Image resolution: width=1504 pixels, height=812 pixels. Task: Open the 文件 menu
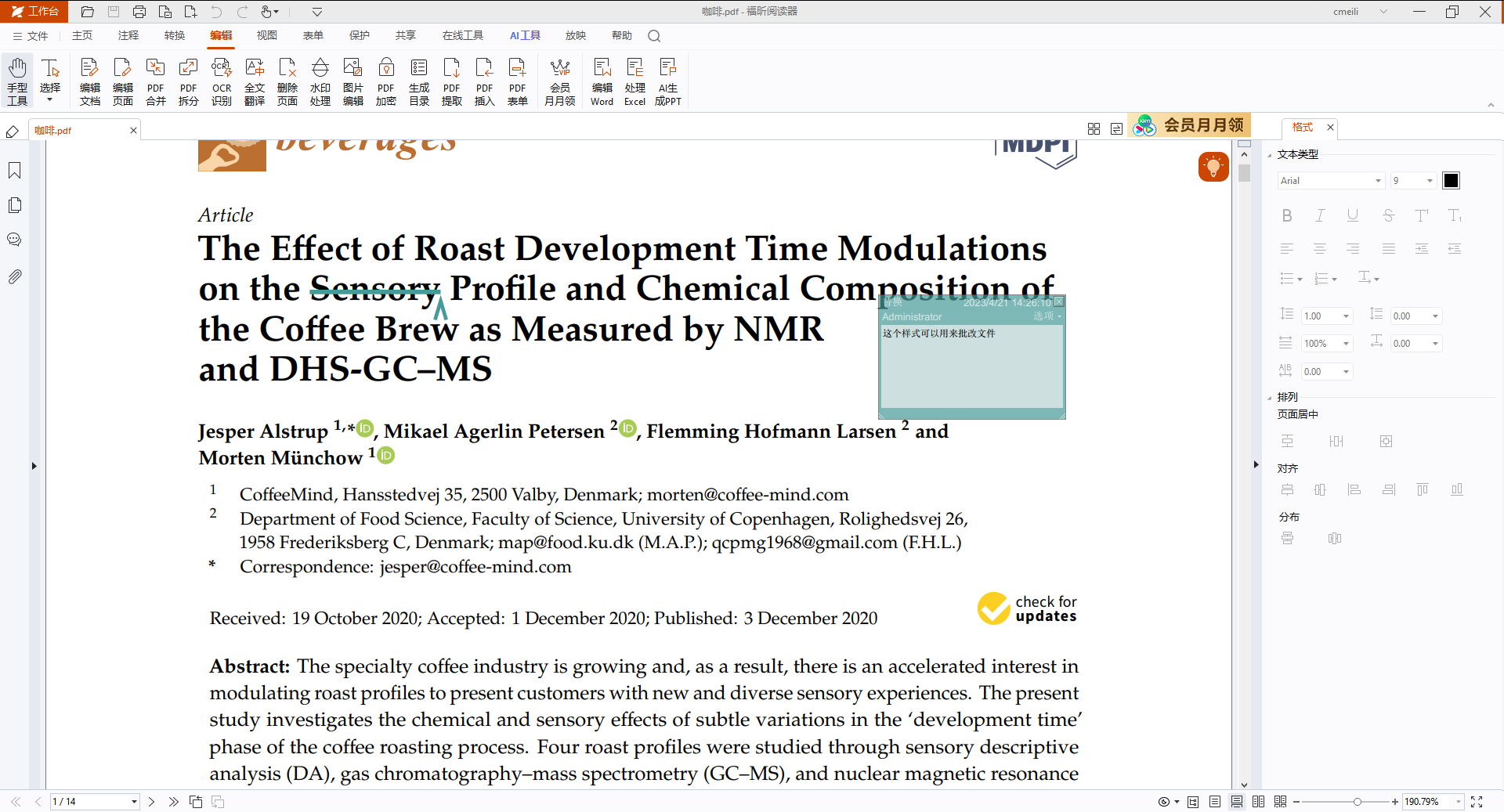tap(31, 36)
